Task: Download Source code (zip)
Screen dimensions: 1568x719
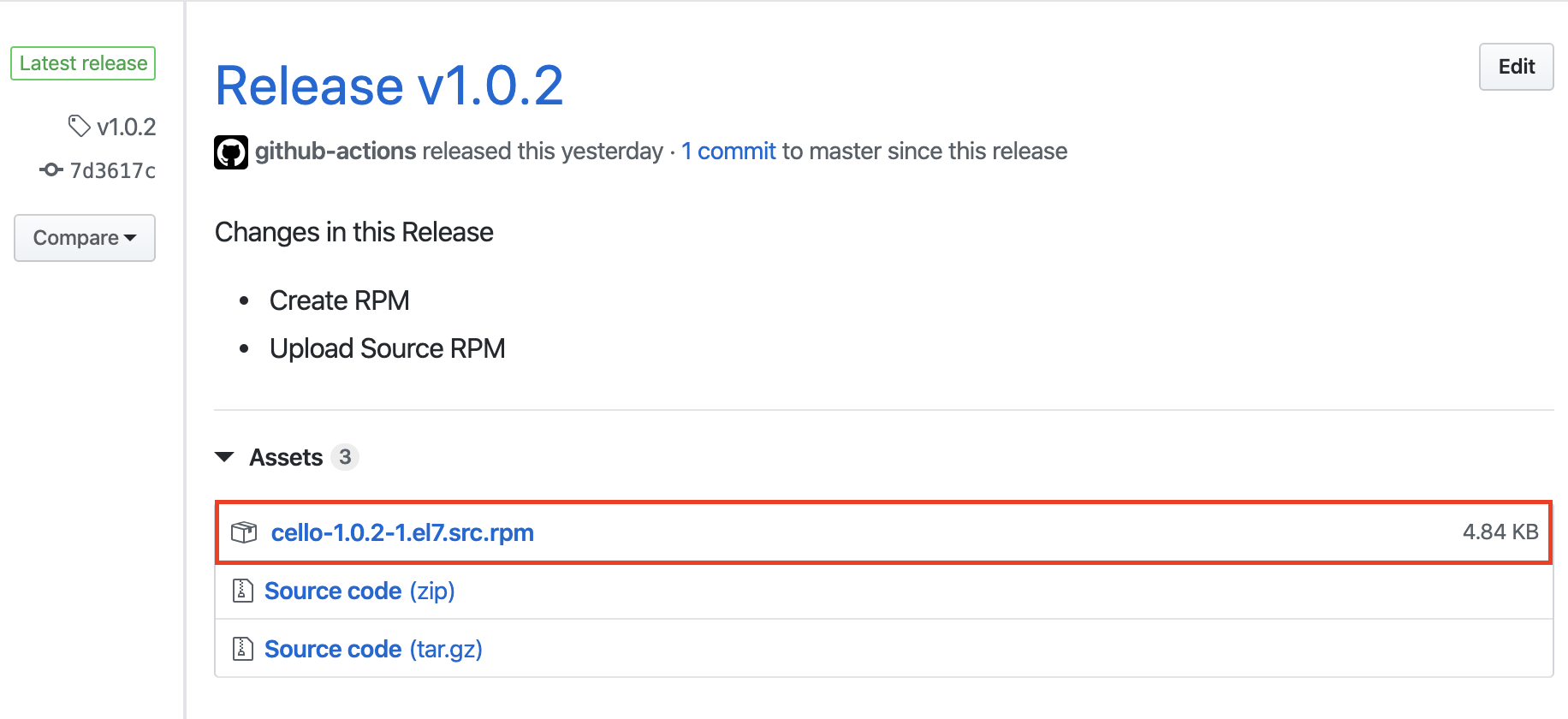Action: [359, 591]
